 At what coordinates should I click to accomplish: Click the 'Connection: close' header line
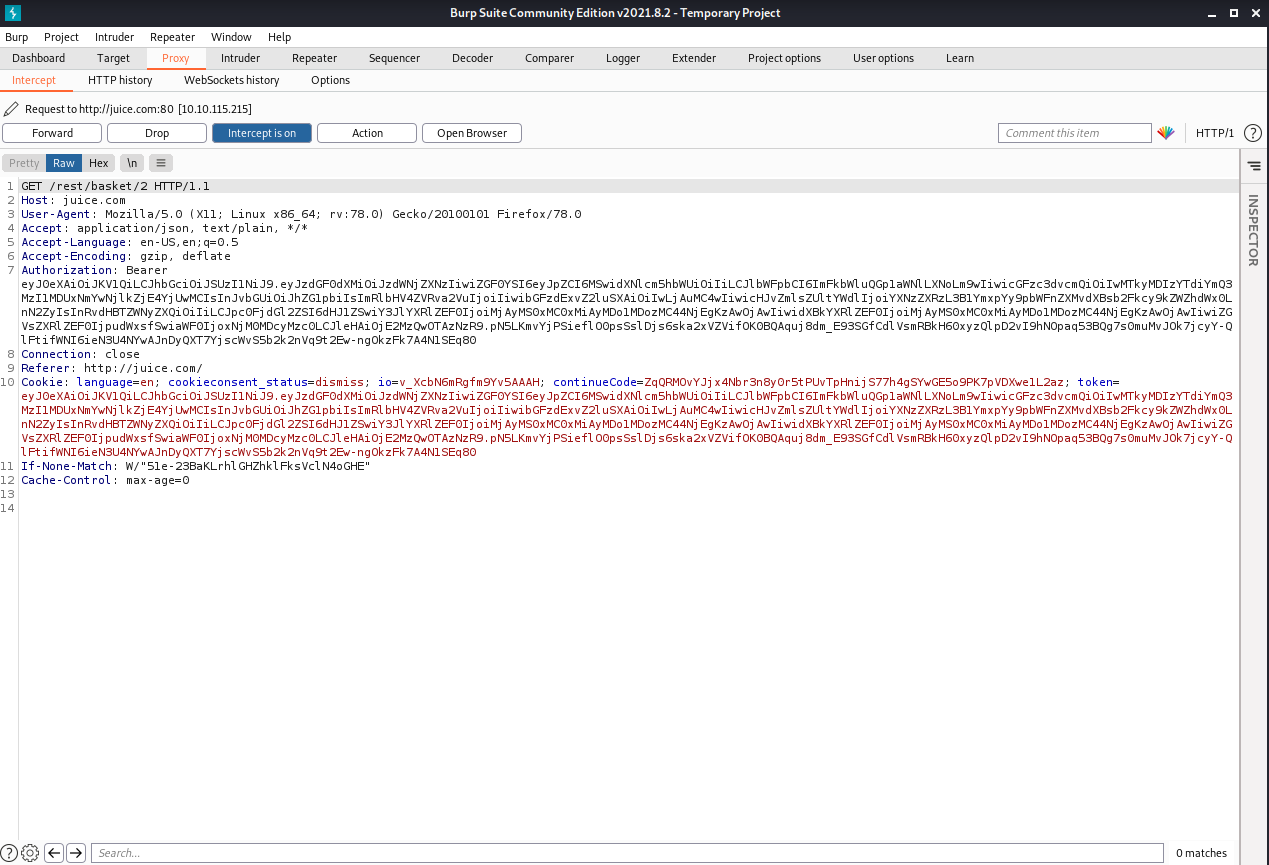pos(80,354)
